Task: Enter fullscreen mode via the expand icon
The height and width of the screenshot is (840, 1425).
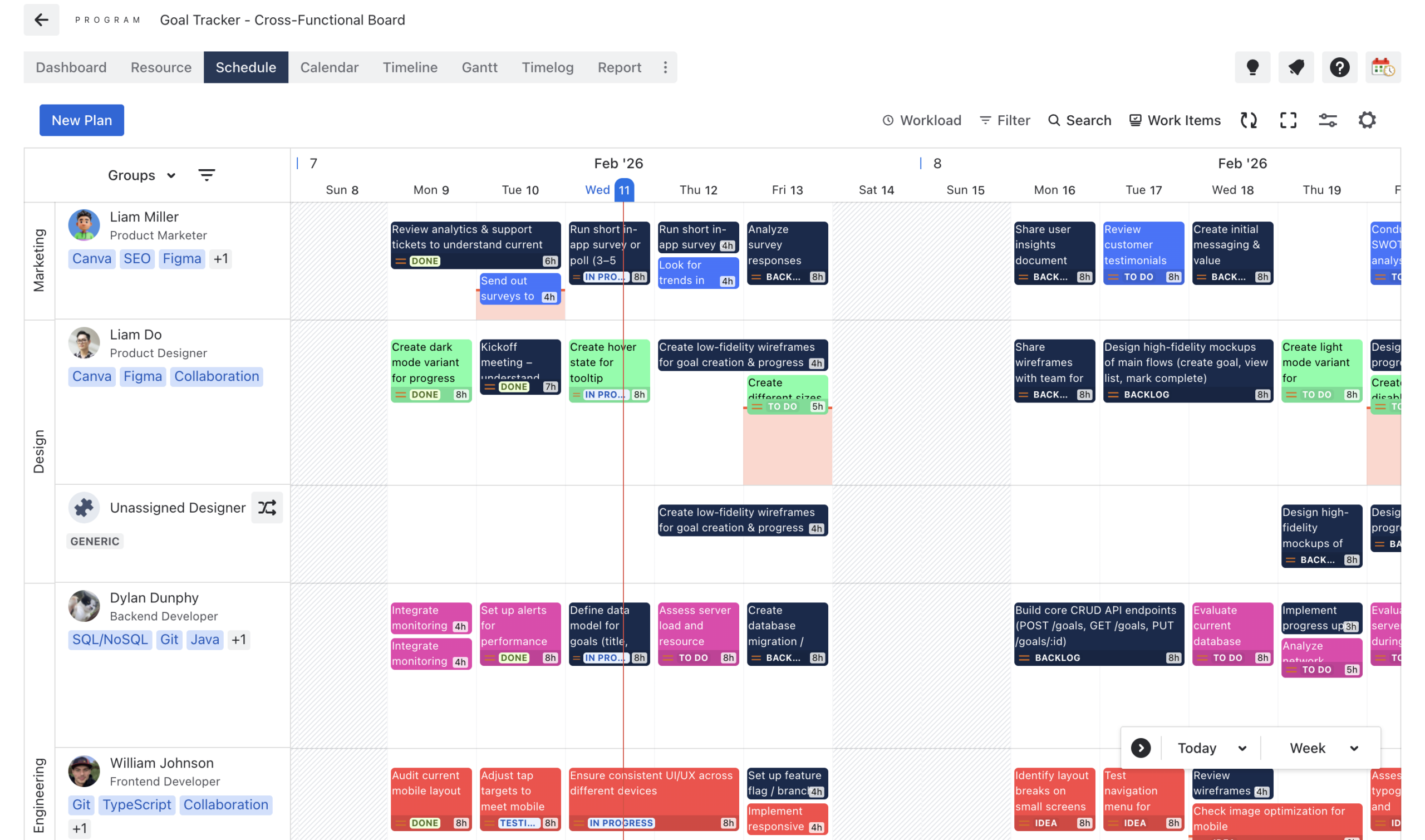Action: pyautogui.click(x=1288, y=120)
